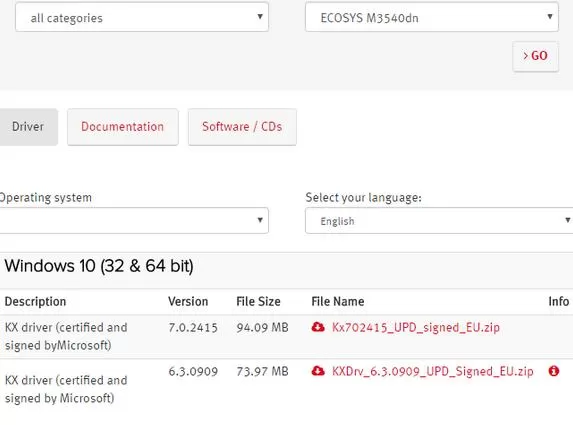Click the File Name column header
Screen dimensions: 573x425
pyautogui.click(x=338, y=301)
